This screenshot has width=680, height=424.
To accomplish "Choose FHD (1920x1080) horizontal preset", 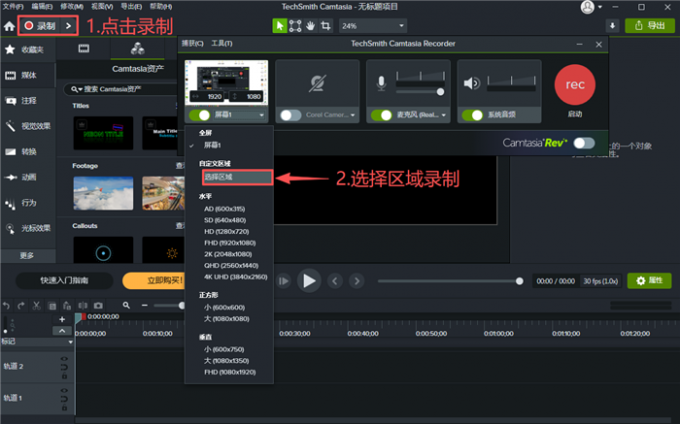I will click(229, 243).
